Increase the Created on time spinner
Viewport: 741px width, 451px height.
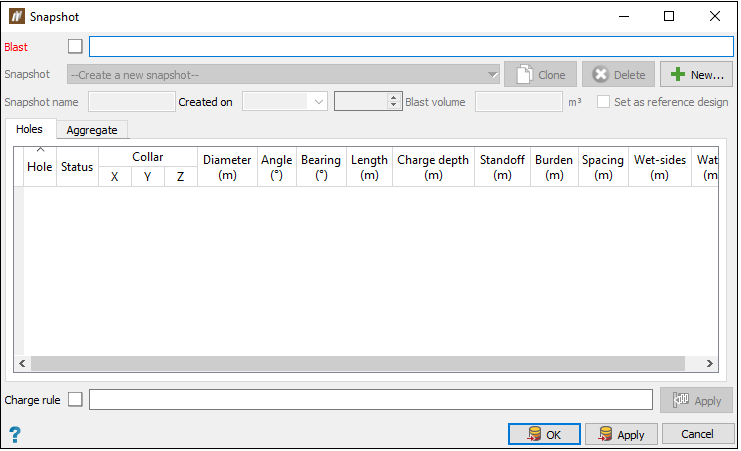[x=393, y=97]
